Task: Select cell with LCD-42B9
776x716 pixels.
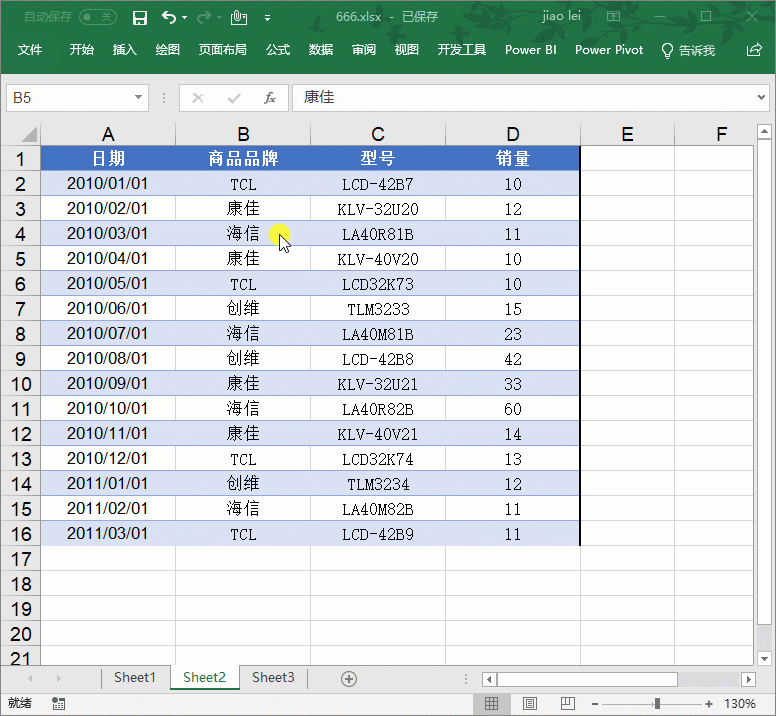Action: click(378, 534)
